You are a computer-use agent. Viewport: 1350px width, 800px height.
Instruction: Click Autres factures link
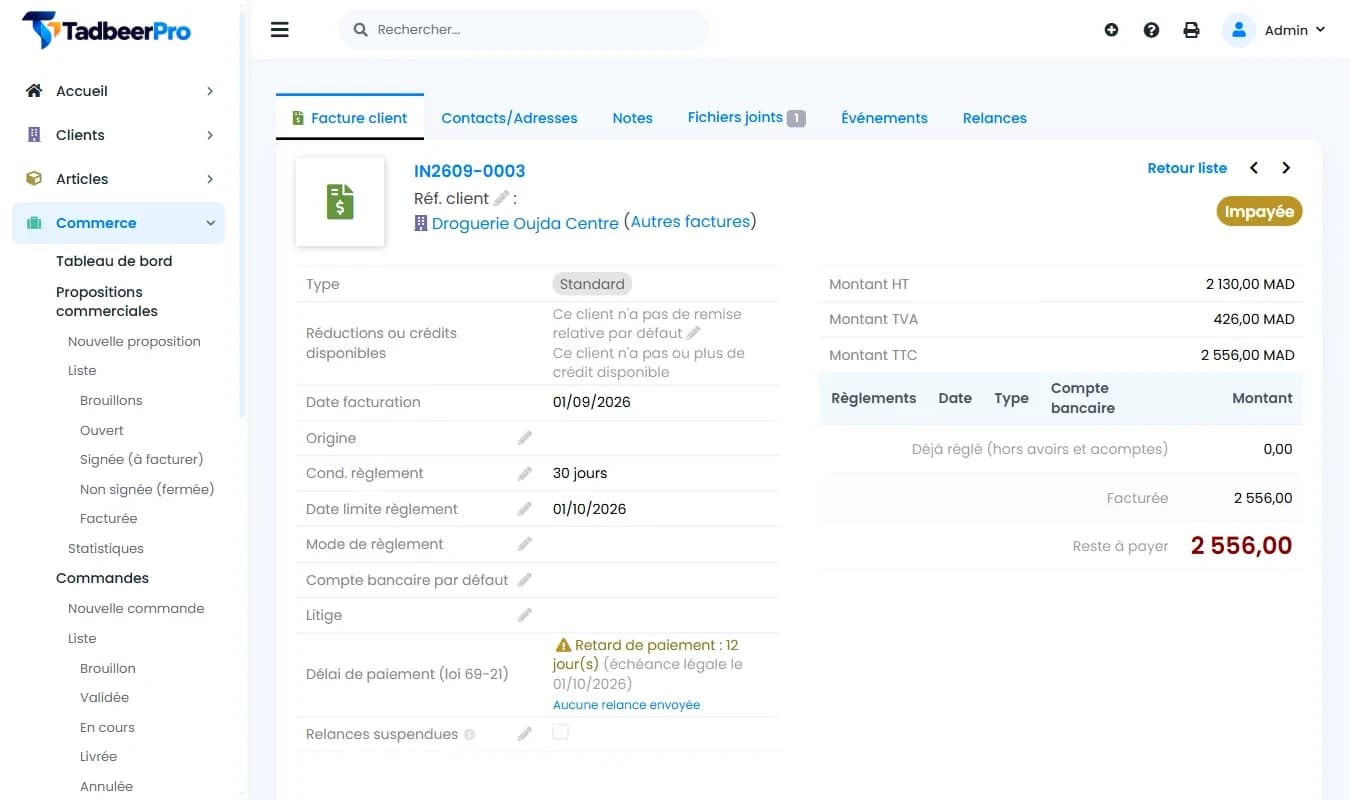tap(690, 222)
